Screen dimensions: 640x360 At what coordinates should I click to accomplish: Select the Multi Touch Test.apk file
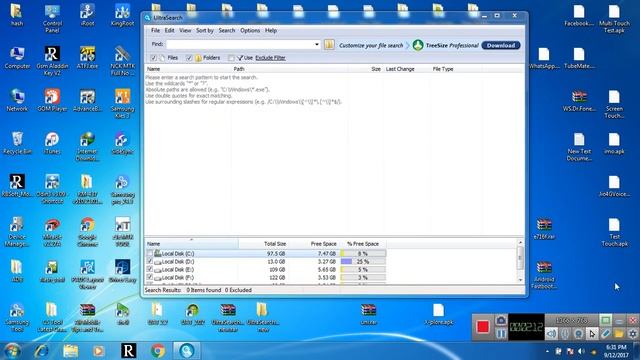[x=614, y=19]
